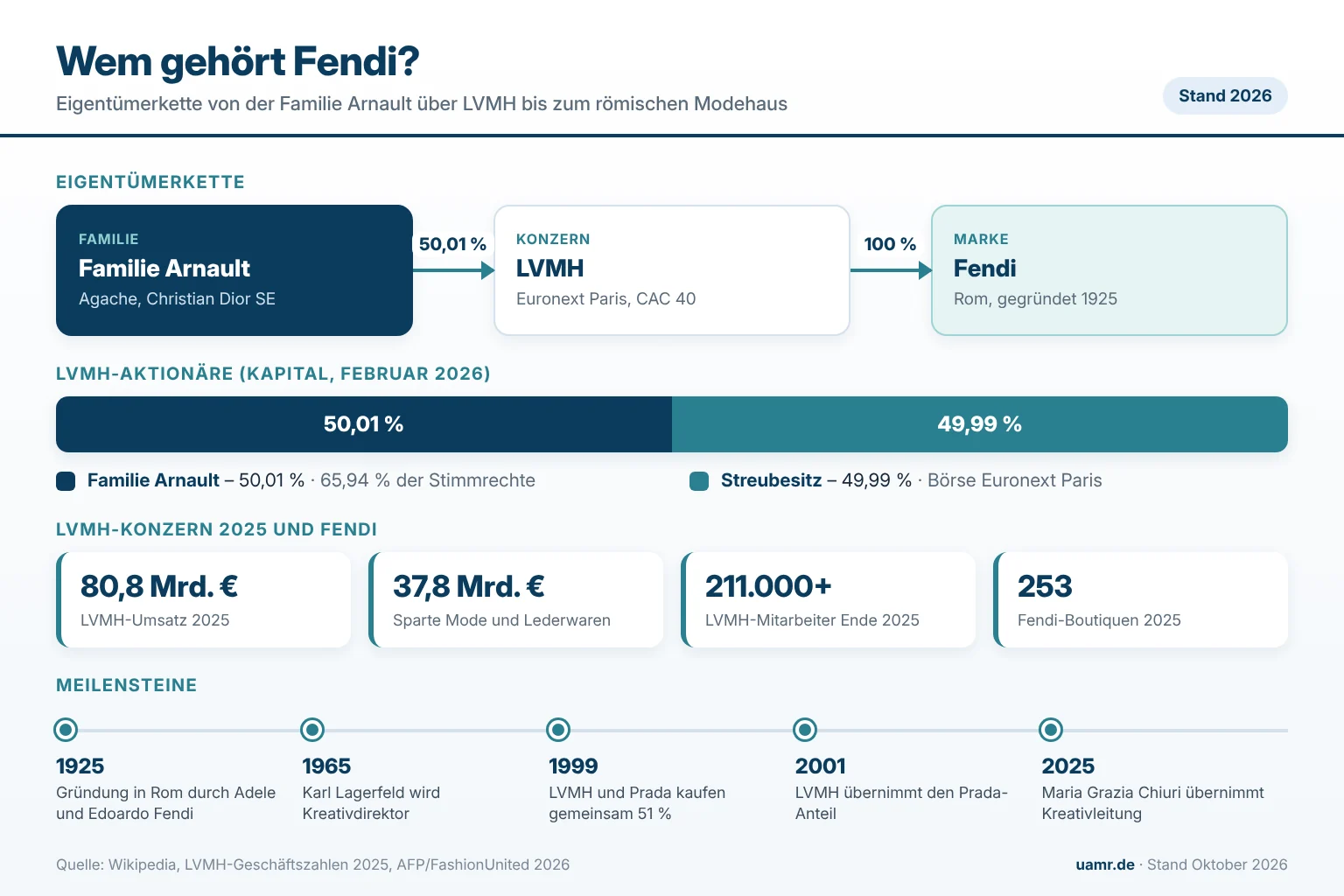Click the arrow labeled 50,01 %
1344x896 pixels.
pyautogui.click(x=453, y=270)
